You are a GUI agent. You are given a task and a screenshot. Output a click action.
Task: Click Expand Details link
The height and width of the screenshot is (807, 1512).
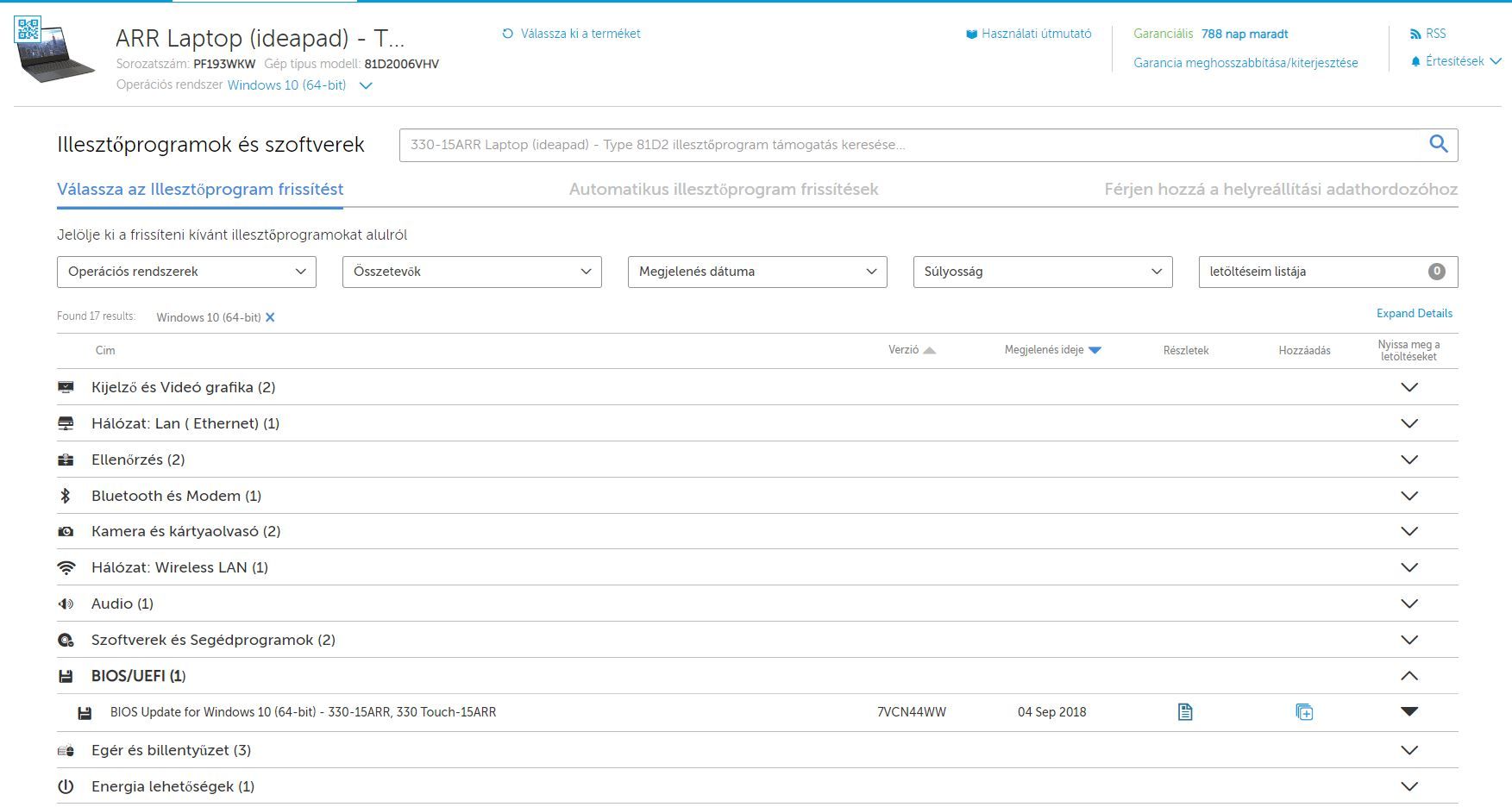click(1414, 314)
